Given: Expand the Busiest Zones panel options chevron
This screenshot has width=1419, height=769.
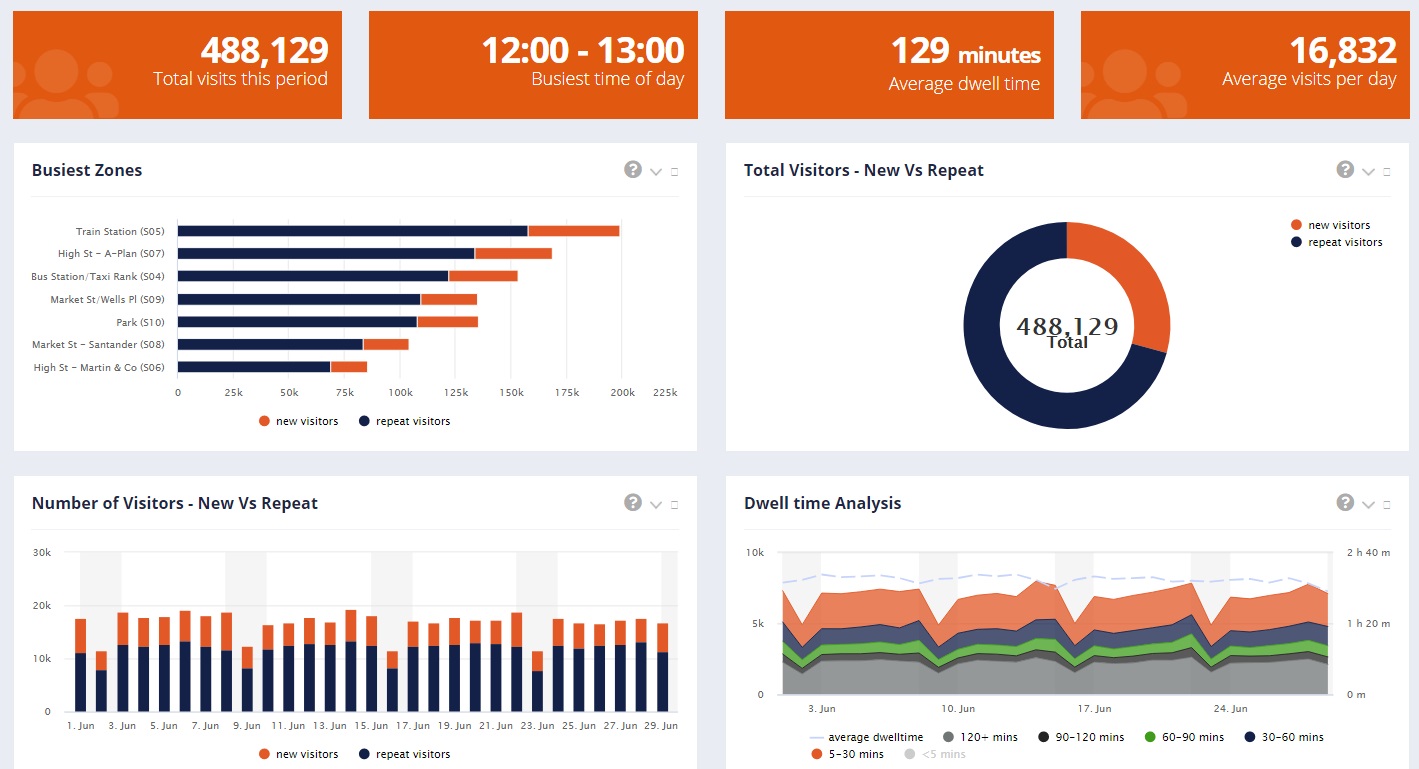Looking at the screenshot, I should tap(656, 172).
